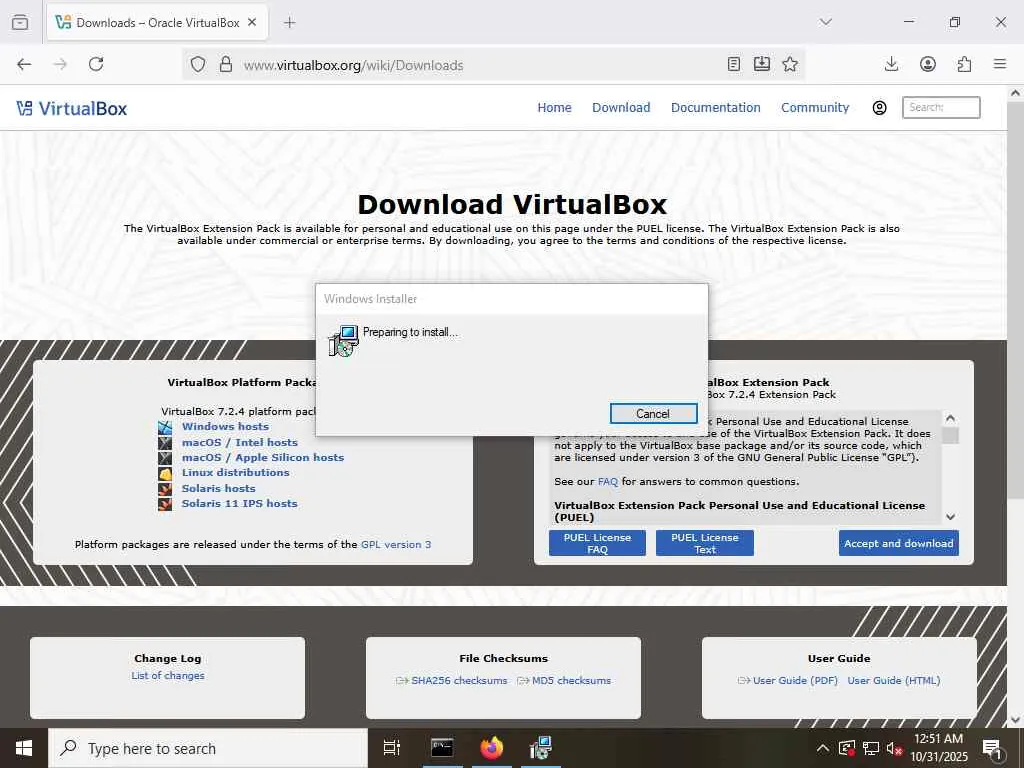
Task: Open Task View on the taskbar
Action: click(x=391, y=748)
